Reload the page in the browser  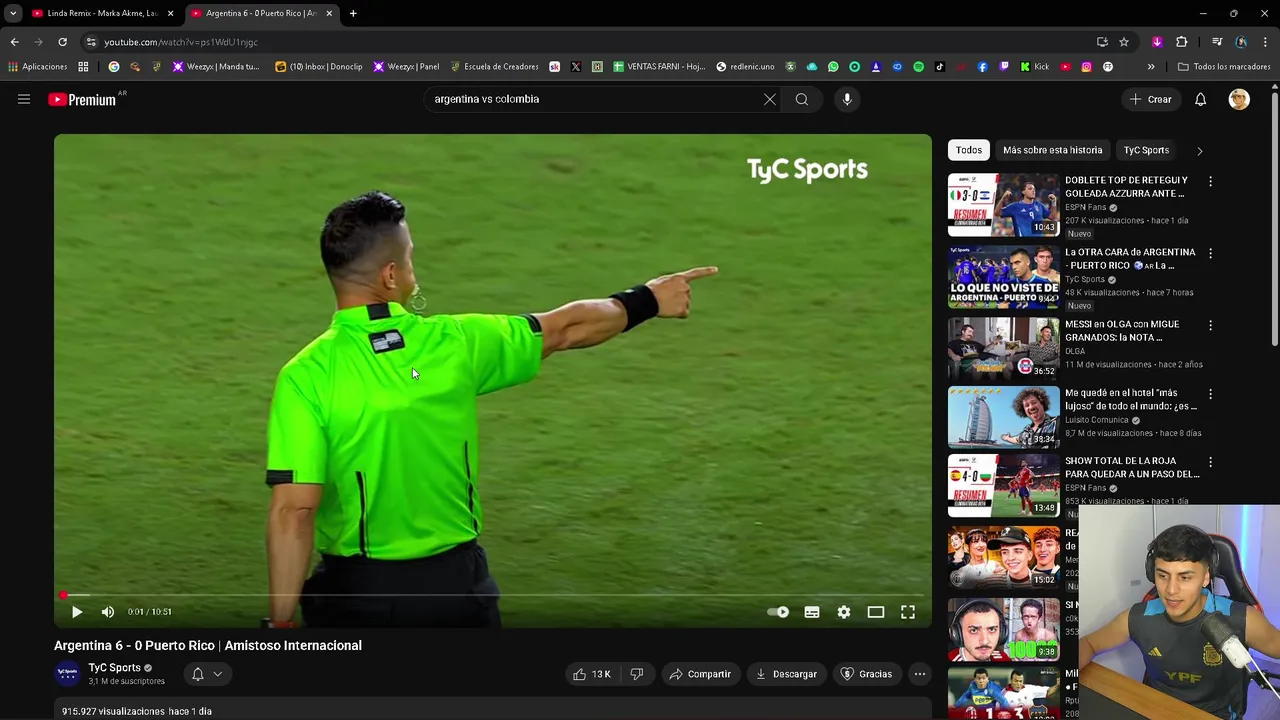click(x=62, y=42)
